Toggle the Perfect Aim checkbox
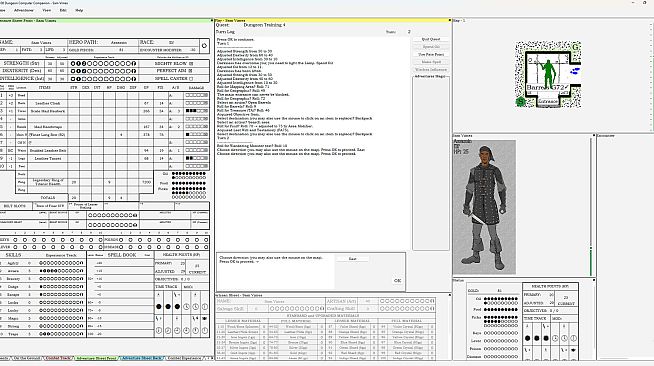 191,71
